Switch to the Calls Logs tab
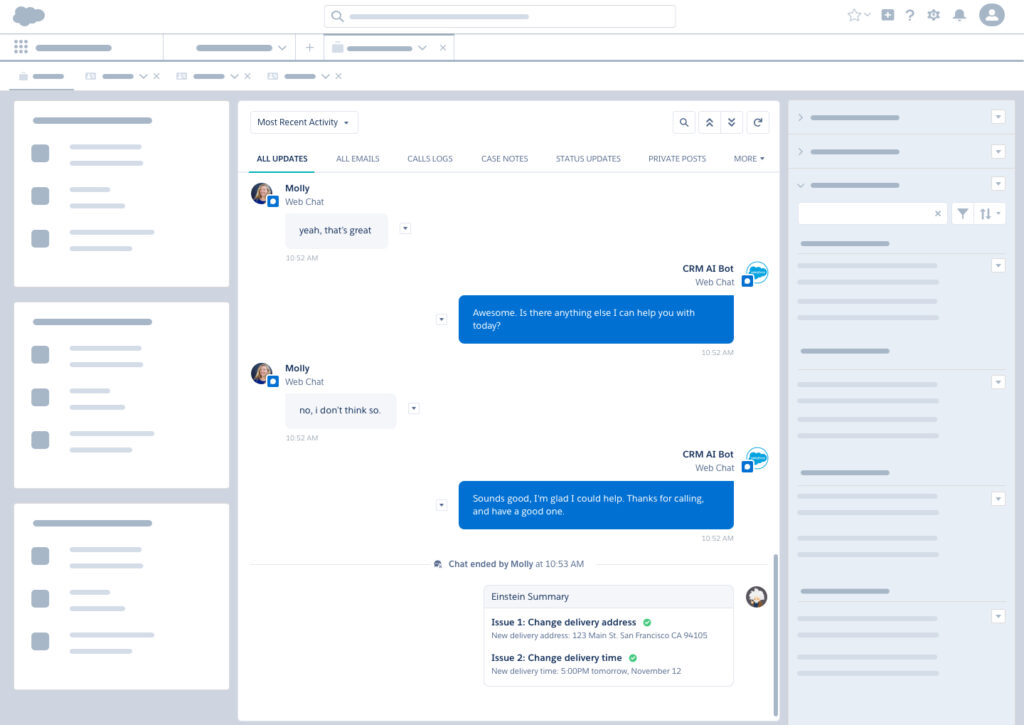Image resolution: width=1024 pixels, height=725 pixels. [x=430, y=159]
